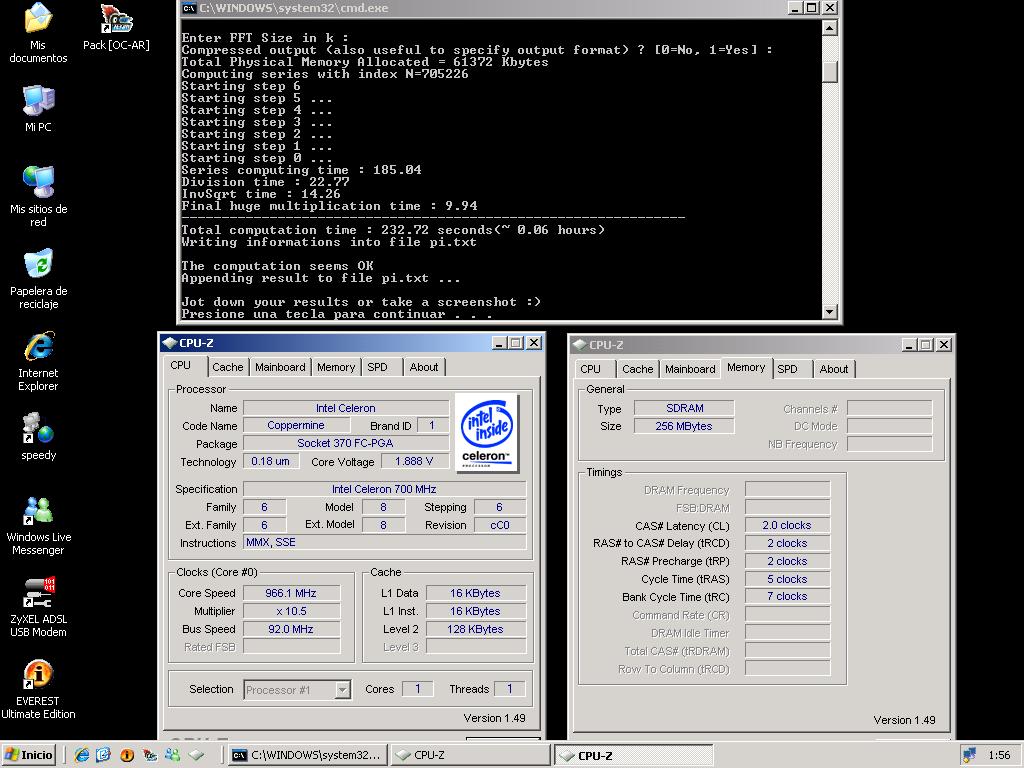
Task: Click OC-AR pack quick launch icon
Action: pos(150,755)
